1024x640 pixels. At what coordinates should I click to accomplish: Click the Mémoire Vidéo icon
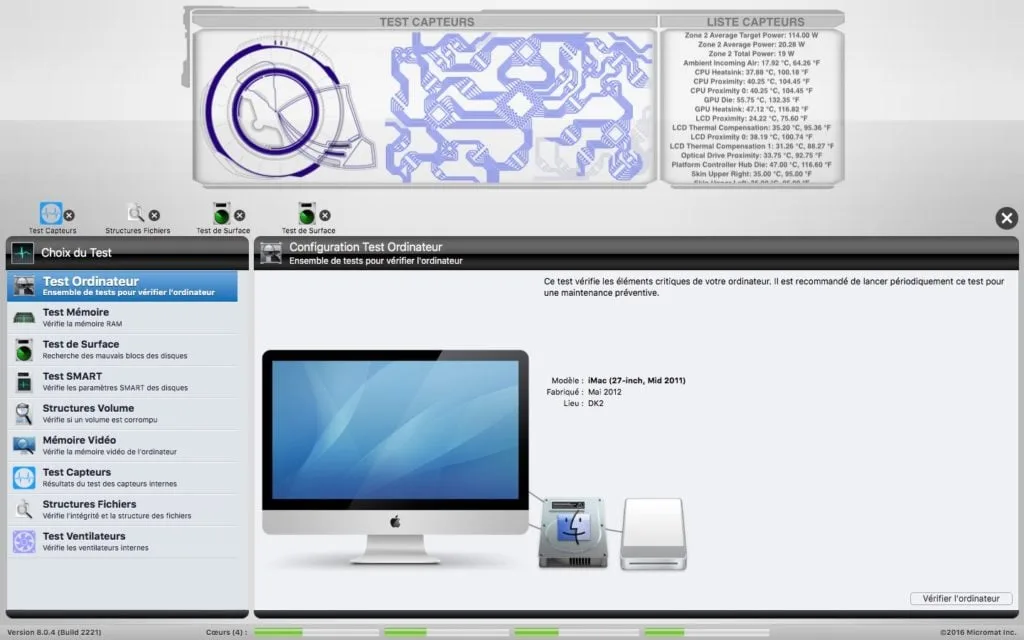pyautogui.click(x=22, y=444)
